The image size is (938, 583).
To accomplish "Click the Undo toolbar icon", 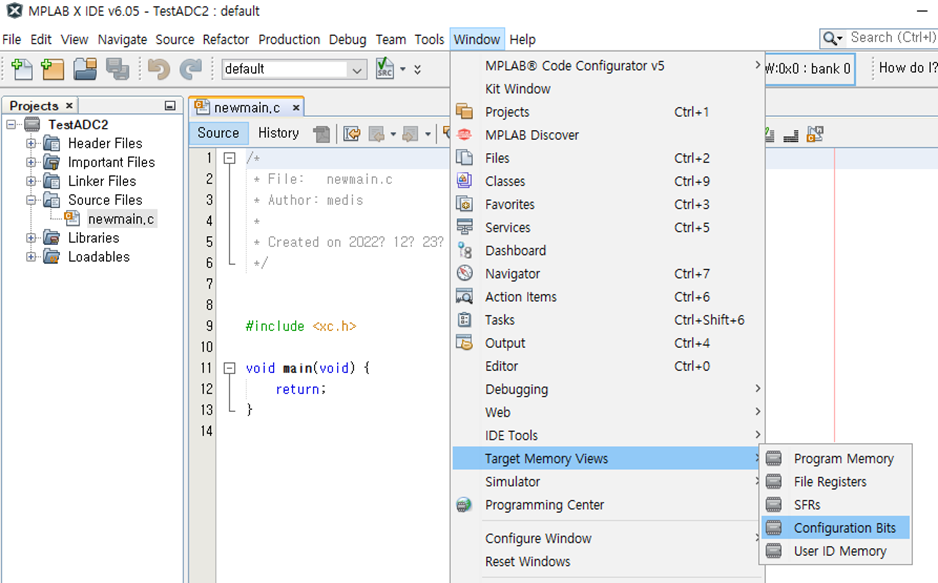I will 159,69.
